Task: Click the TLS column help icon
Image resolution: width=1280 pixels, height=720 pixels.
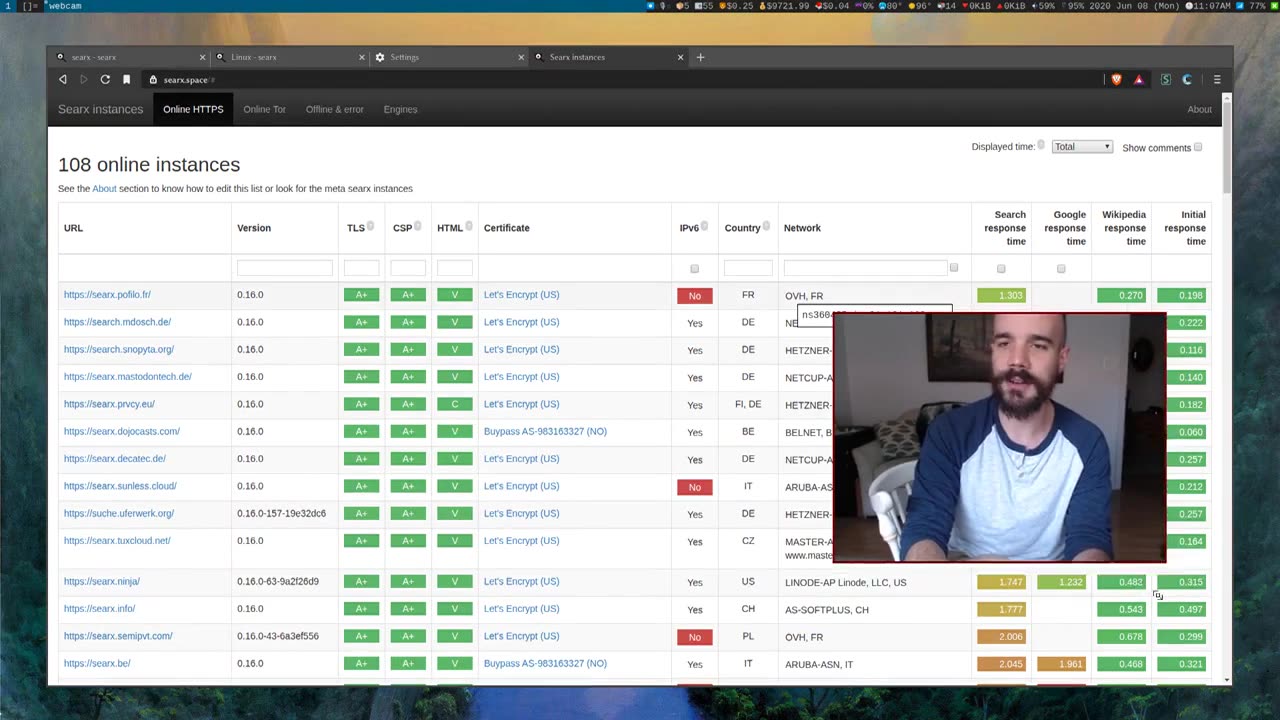Action: (x=370, y=226)
